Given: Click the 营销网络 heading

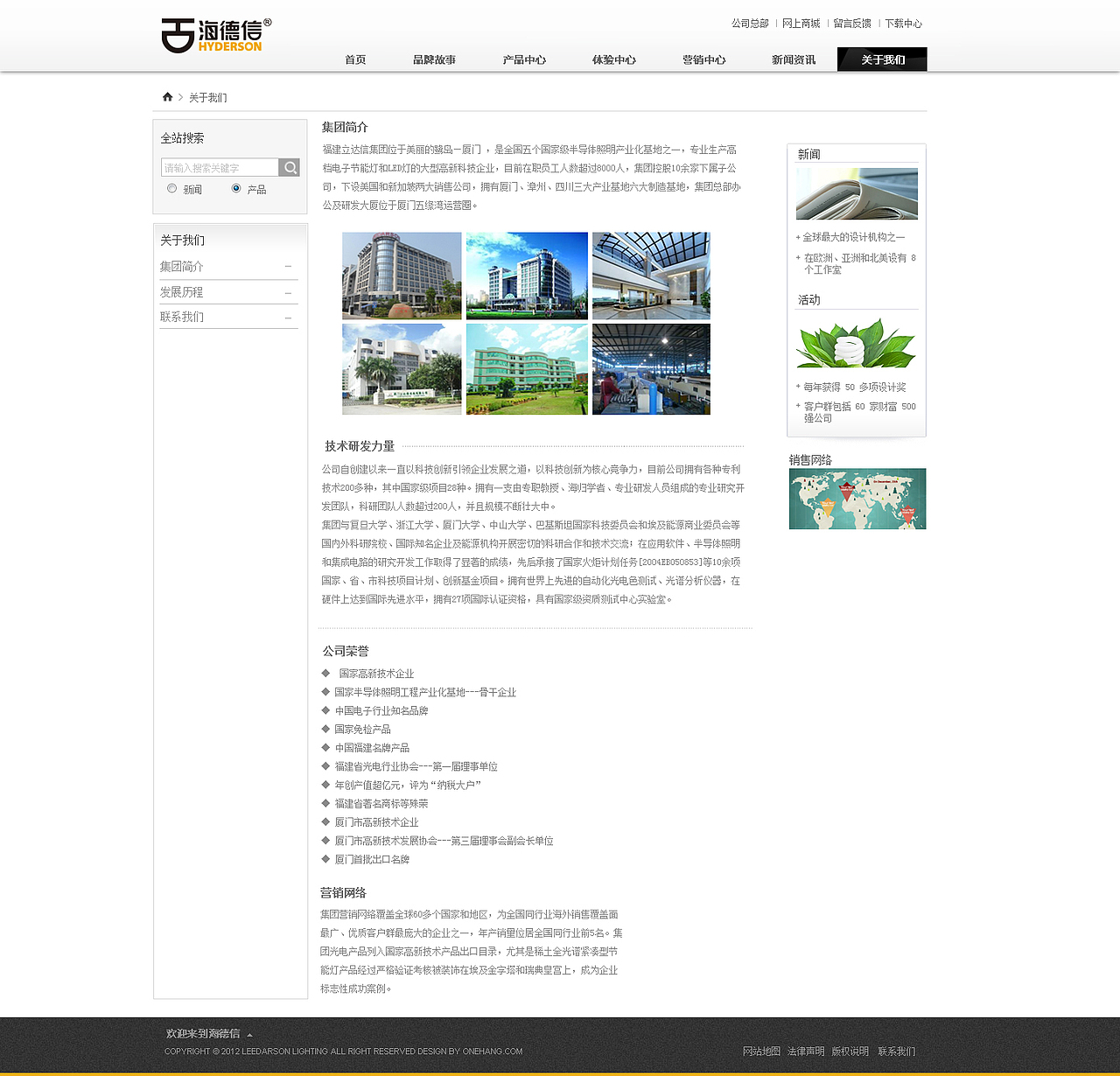Looking at the screenshot, I should point(343,893).
